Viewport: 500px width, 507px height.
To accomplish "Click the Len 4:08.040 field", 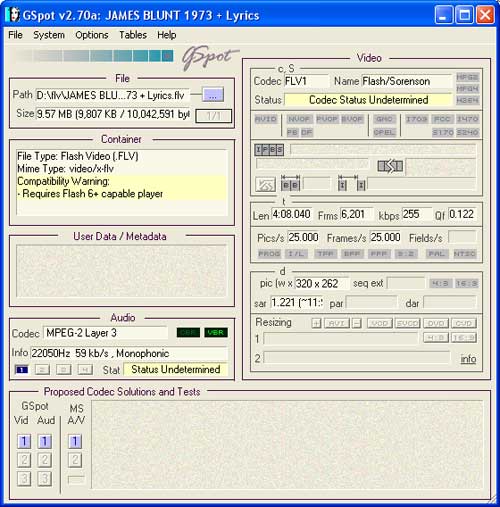I will click(x=292, y=214).
